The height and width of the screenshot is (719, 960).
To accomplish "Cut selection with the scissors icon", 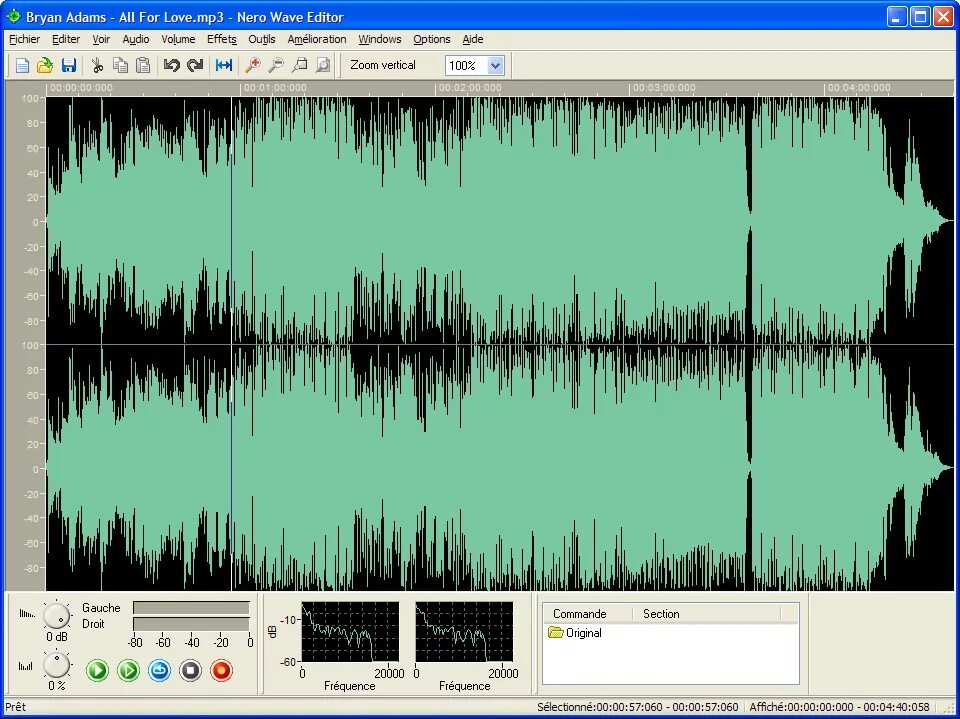I will 97,66.
